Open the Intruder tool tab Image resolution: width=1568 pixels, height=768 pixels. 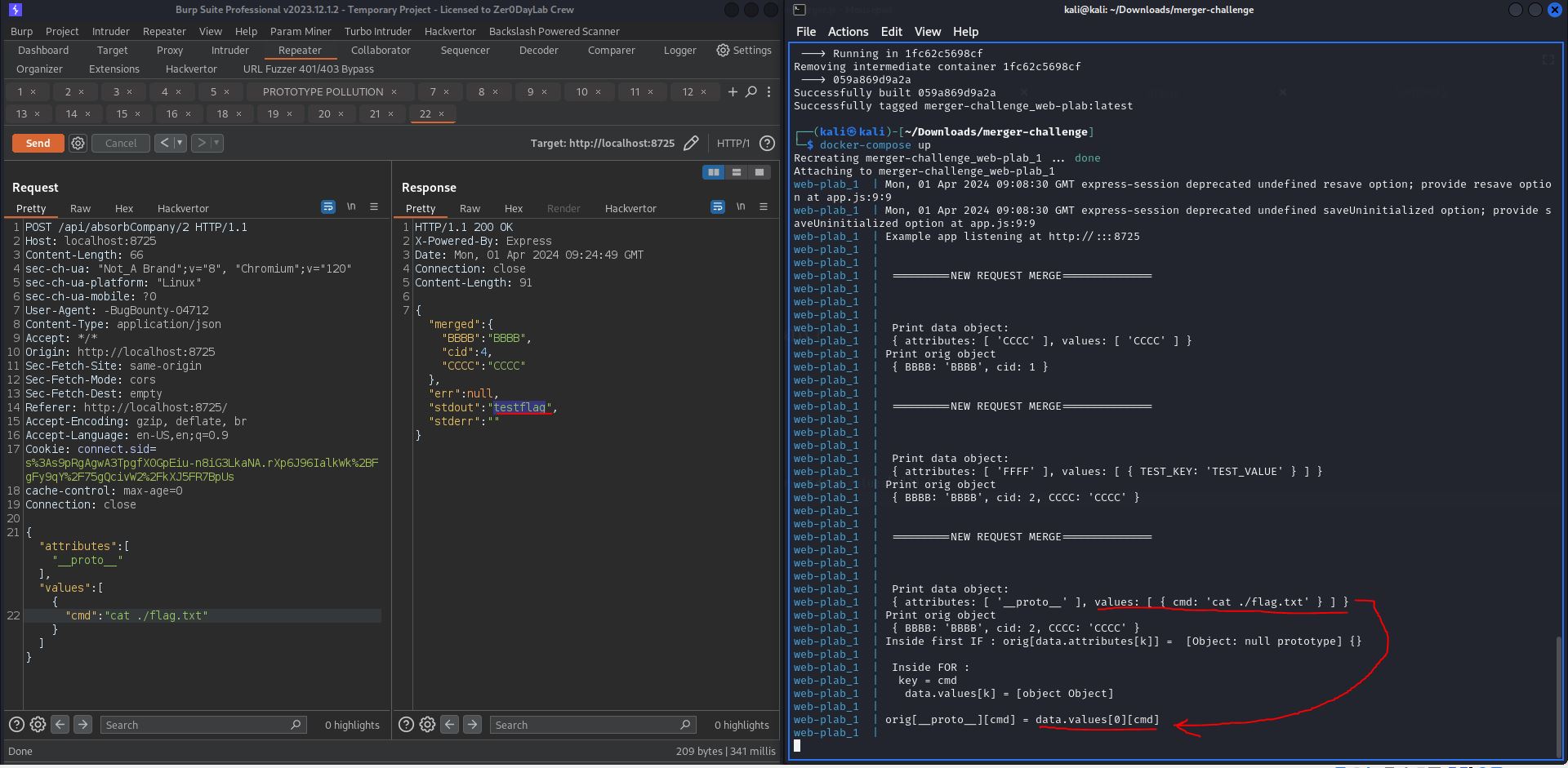(x=230, y=50)
